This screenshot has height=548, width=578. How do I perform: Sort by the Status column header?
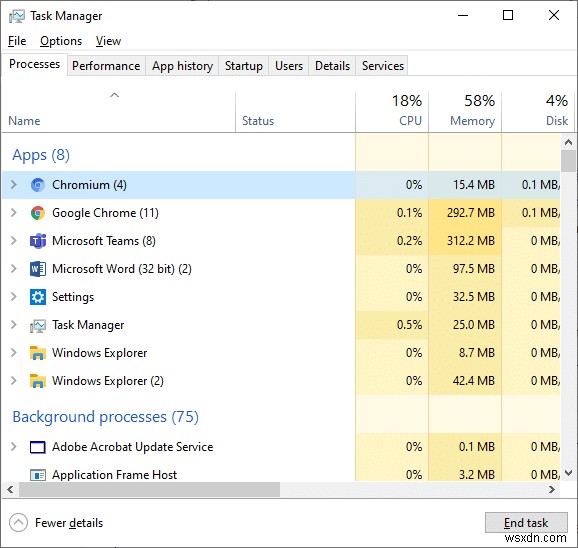295,111
